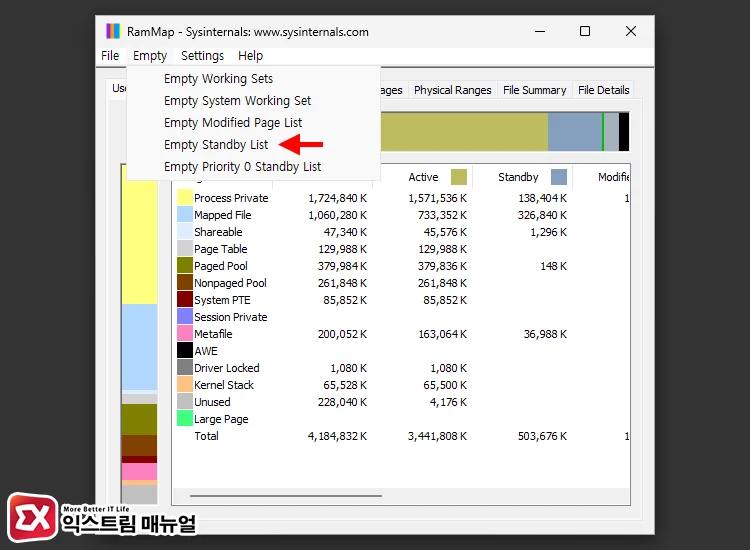
Task: Click the Kernel Stack orange swatch
Action: [x=185, y=385]
